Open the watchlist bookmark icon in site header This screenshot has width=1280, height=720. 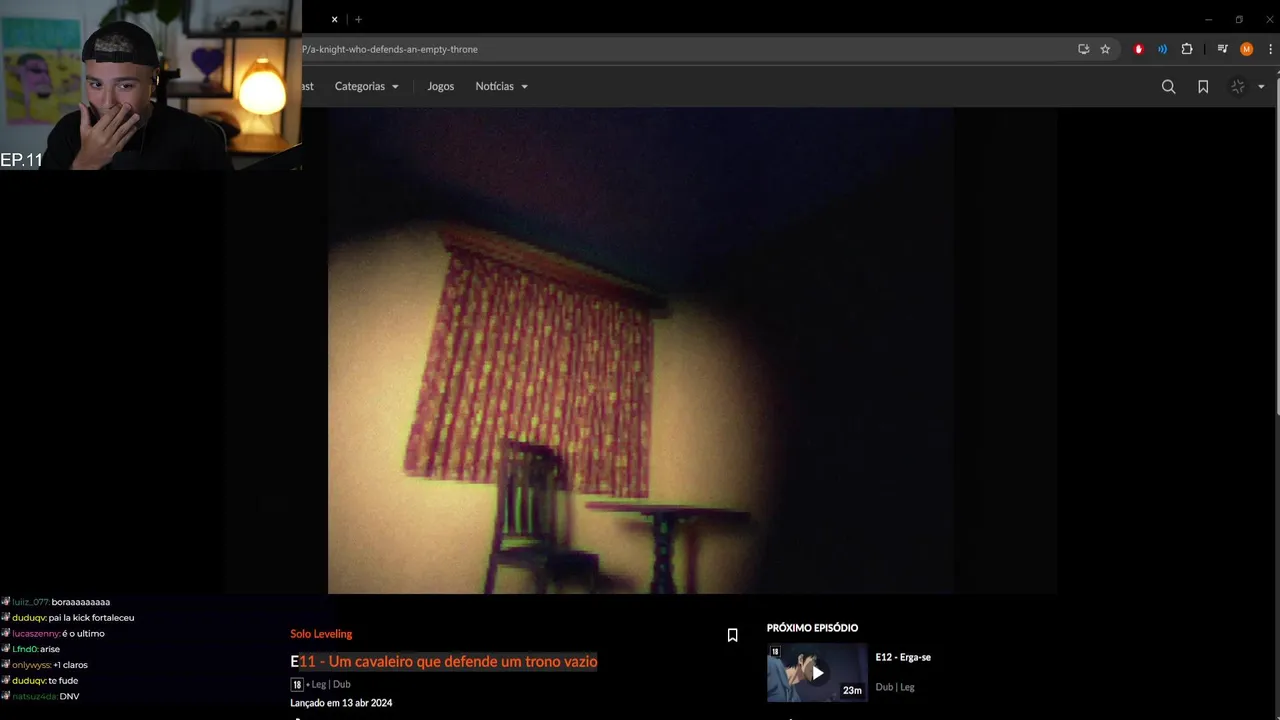[x=1203, y=87]
